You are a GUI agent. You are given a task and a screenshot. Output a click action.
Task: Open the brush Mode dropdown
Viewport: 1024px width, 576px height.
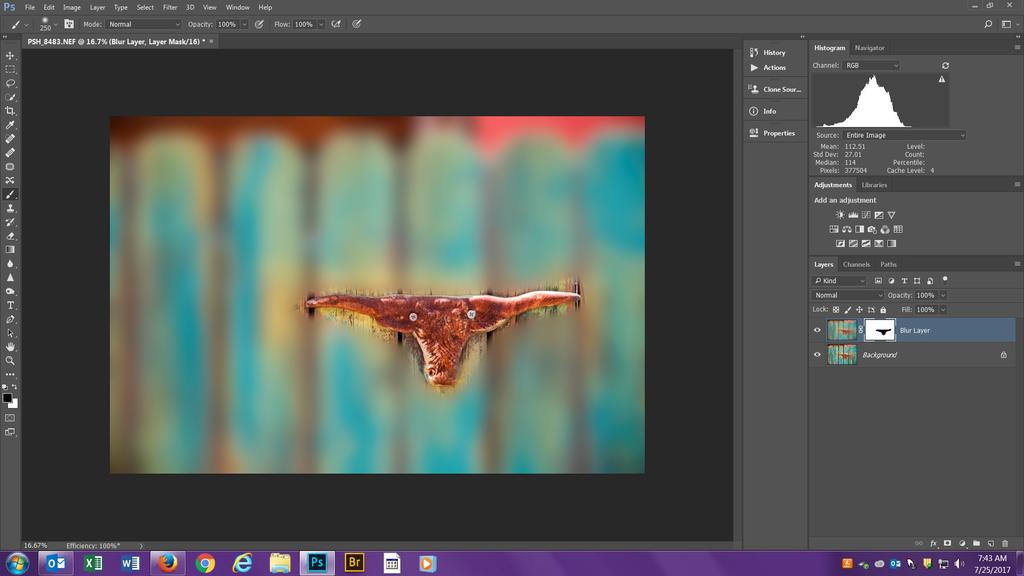pyautogui.click(x=144, y=24)
